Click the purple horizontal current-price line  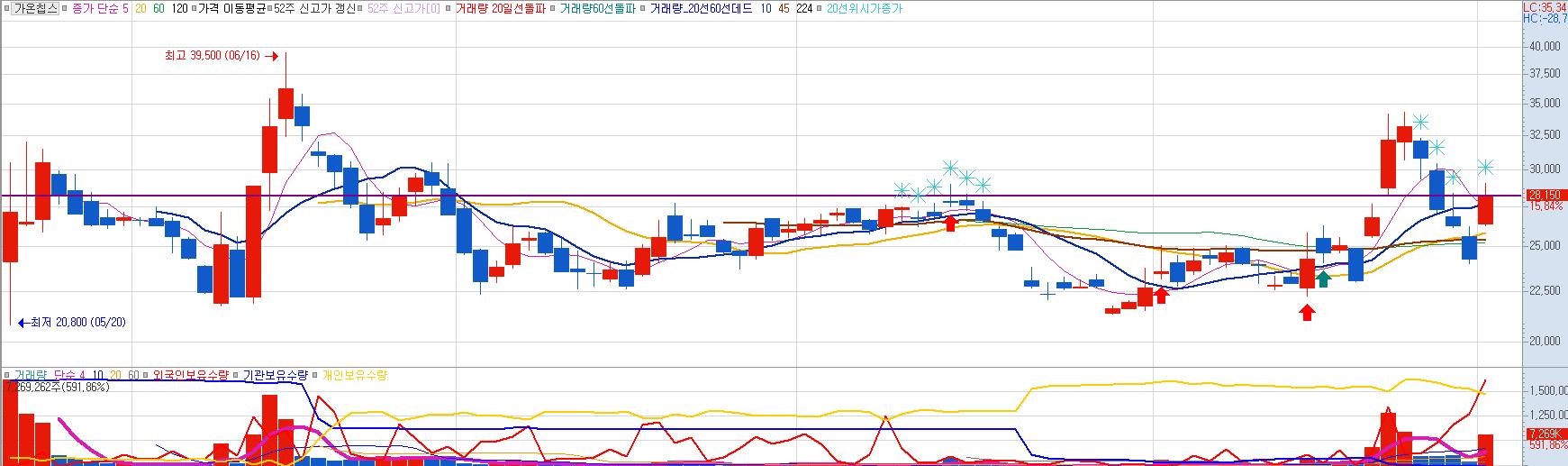[761, 195]
